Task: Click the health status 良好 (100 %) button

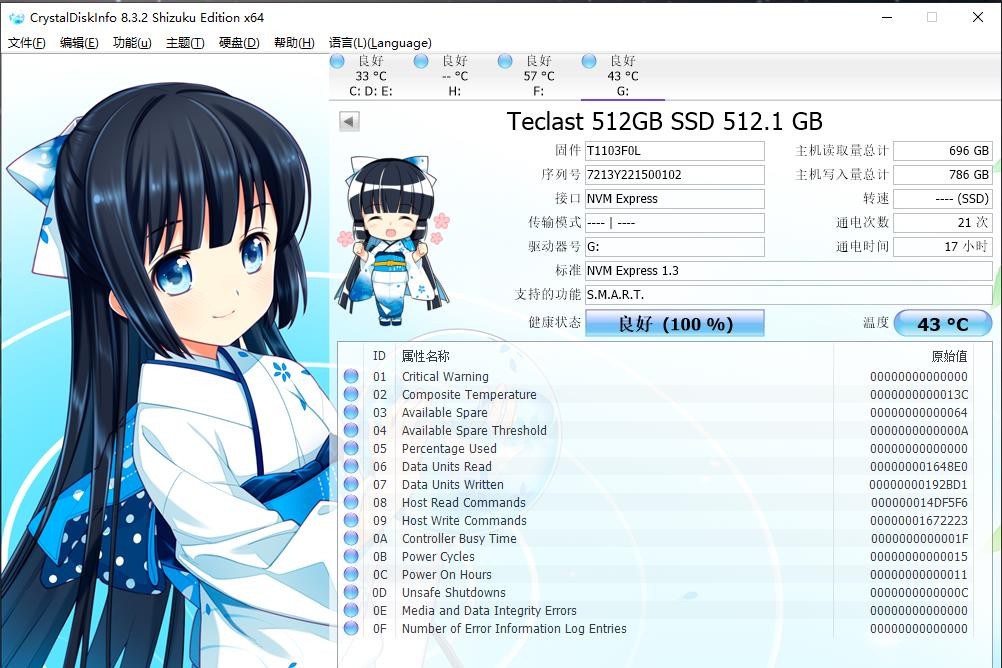Action: pyautogui.click(x=675, y=323)
